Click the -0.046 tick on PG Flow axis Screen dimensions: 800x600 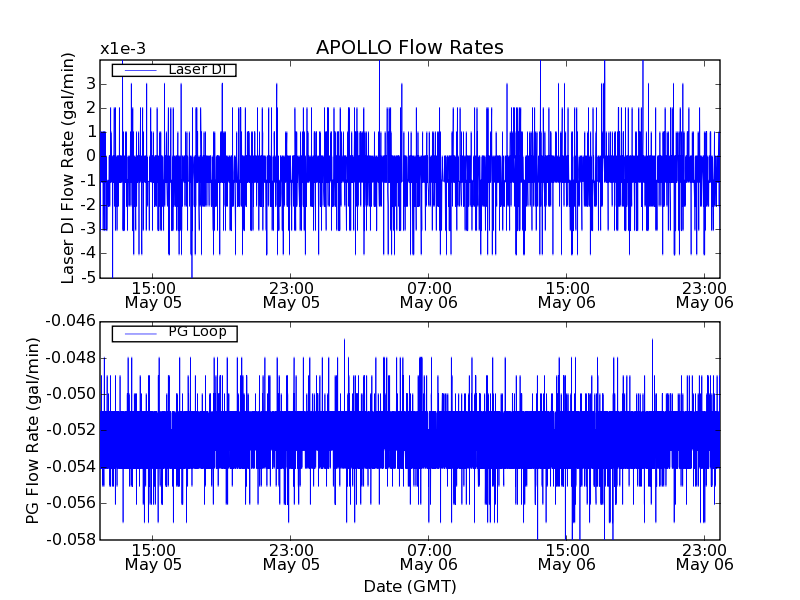coord(68,321)
